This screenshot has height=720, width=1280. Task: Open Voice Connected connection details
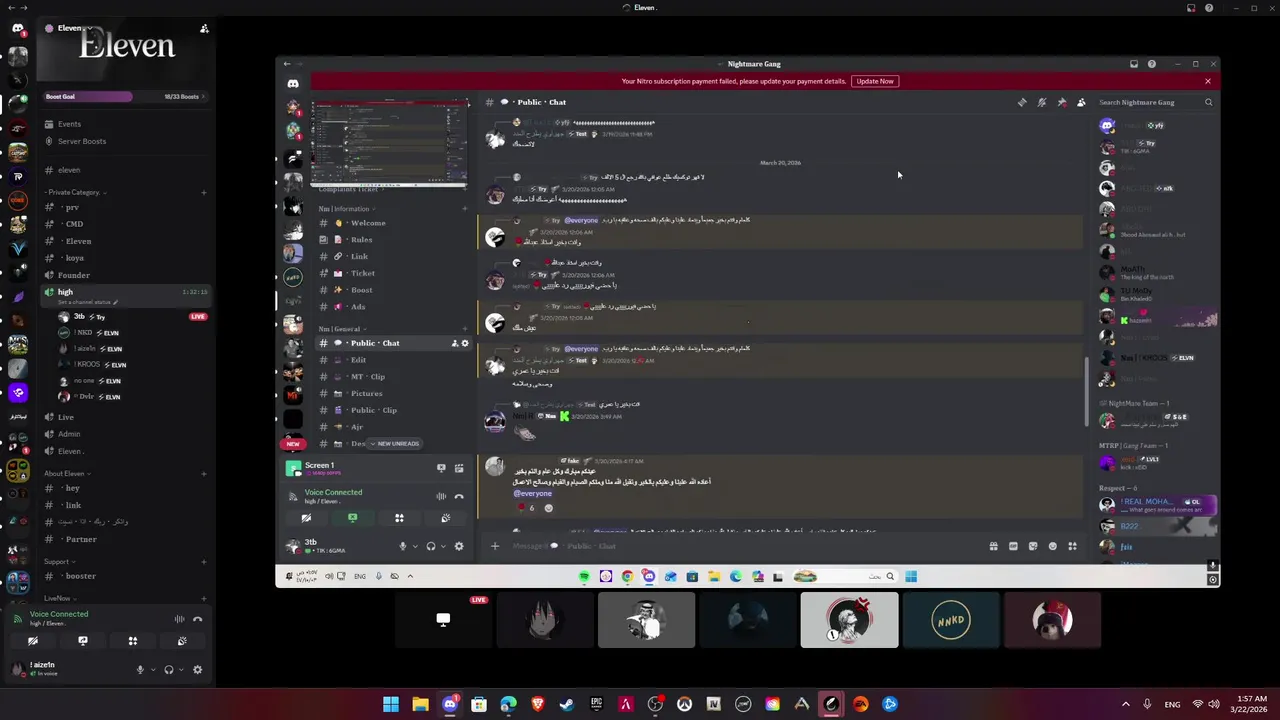pos(59,614)
